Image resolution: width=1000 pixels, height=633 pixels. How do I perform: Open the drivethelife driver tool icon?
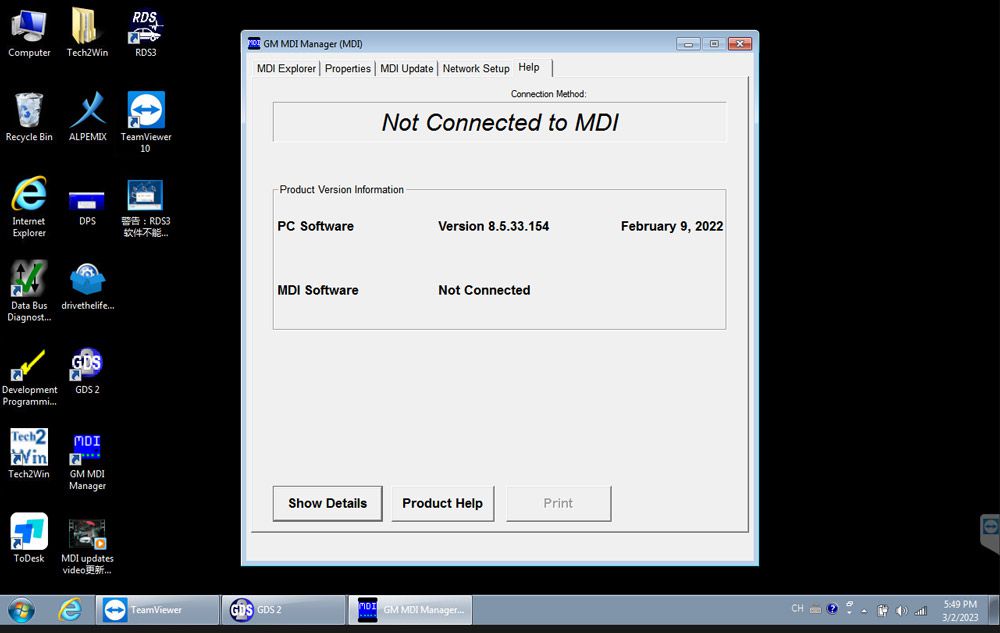[87, 278]
